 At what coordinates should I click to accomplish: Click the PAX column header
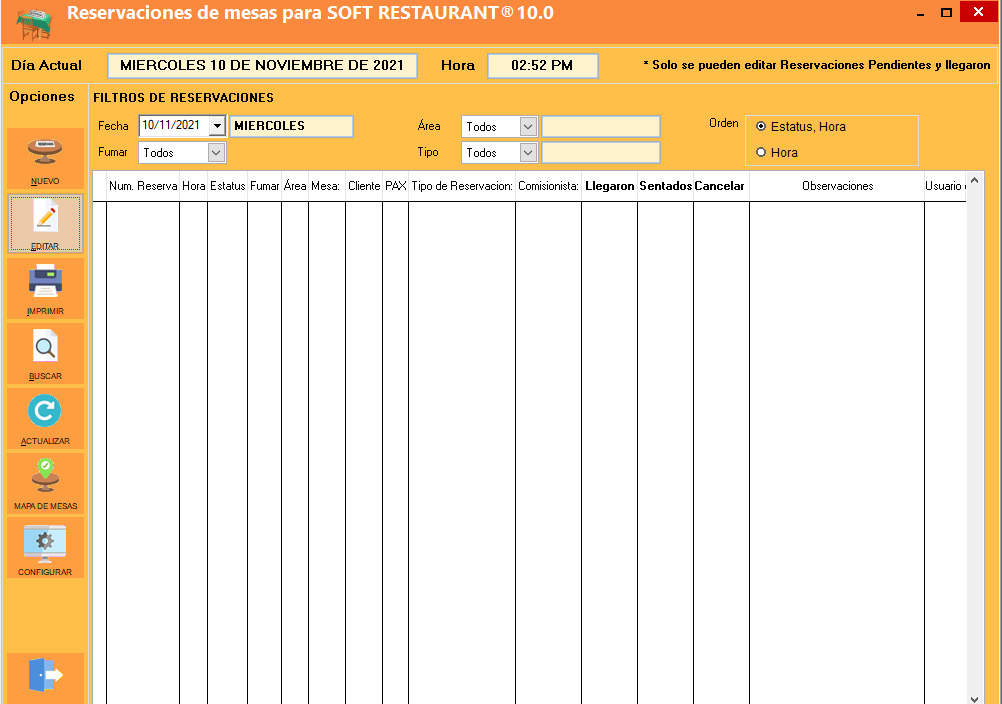pos(396,186)
